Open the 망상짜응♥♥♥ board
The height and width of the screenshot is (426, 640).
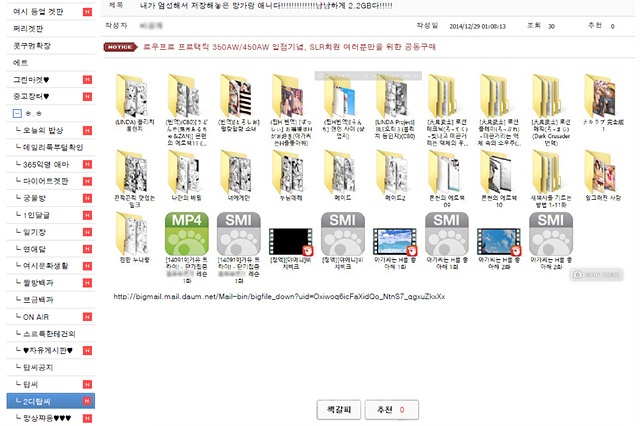pos(47,418)
